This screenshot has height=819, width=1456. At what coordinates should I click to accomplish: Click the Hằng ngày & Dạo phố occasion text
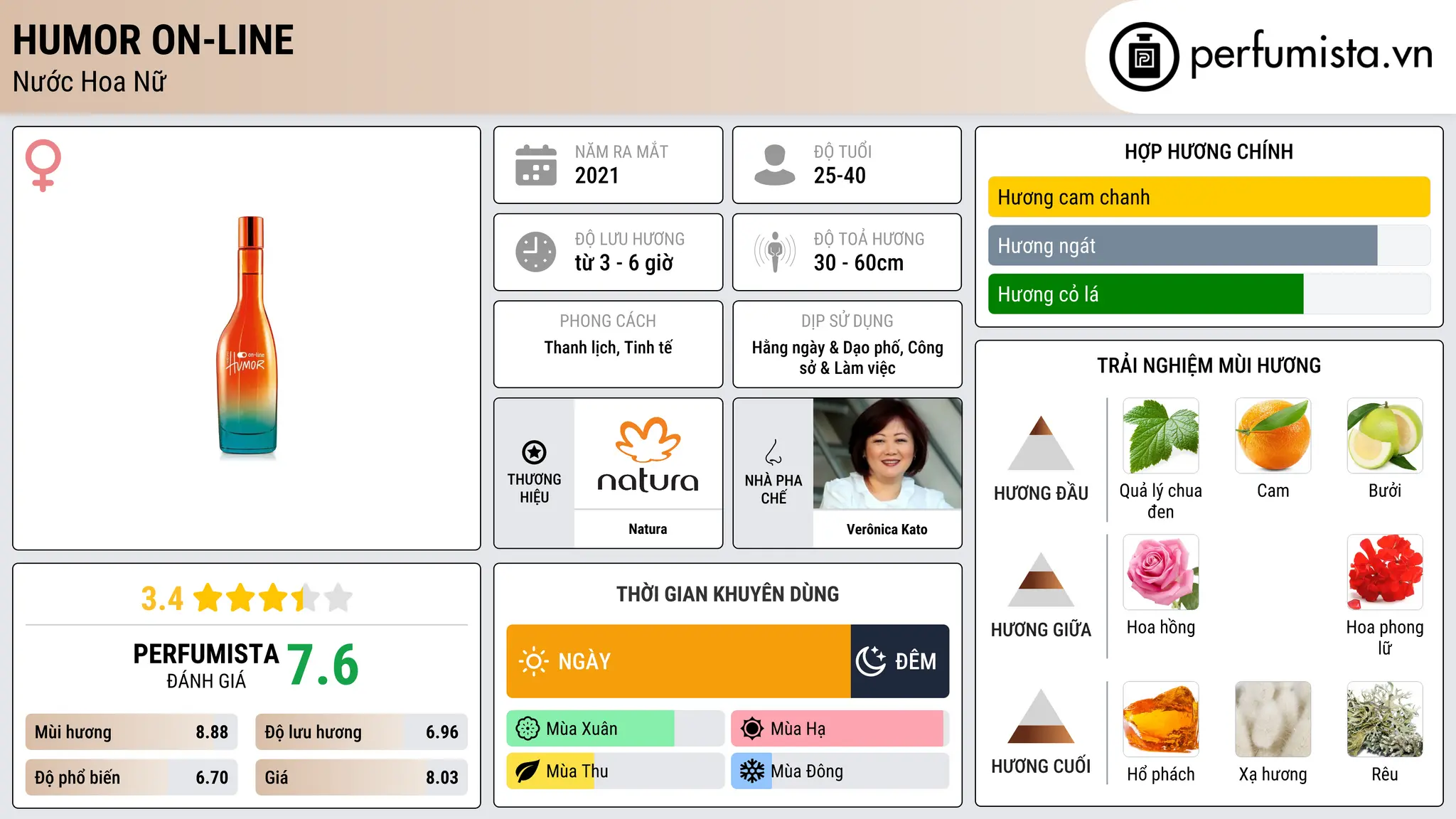point(847,358)
